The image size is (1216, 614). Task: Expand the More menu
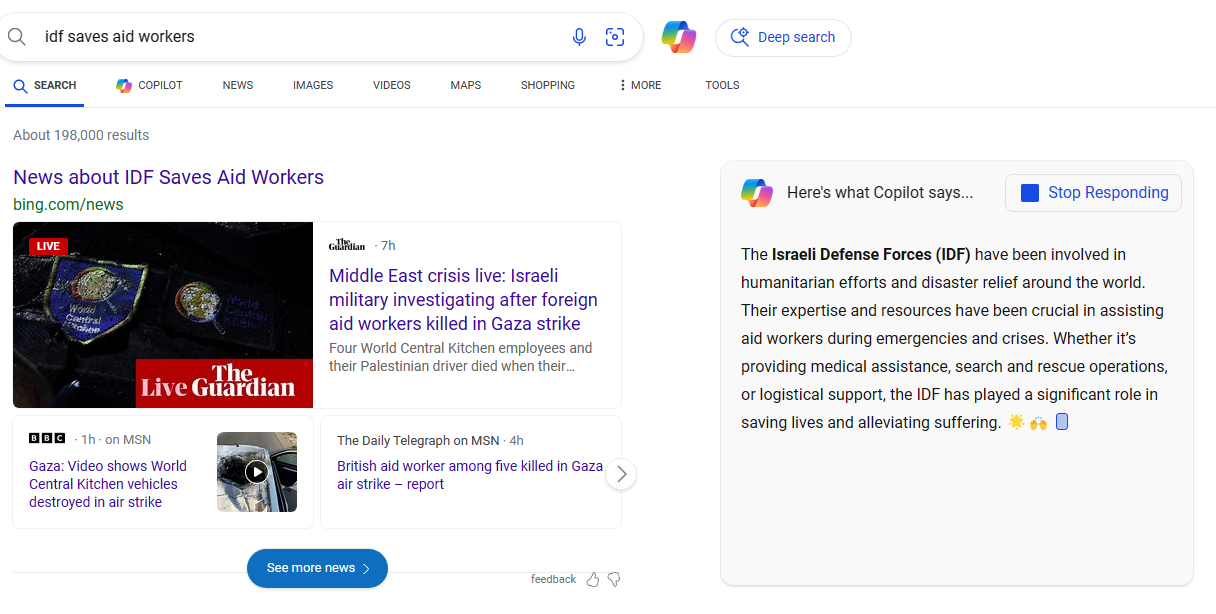click(x=640, y=85)
